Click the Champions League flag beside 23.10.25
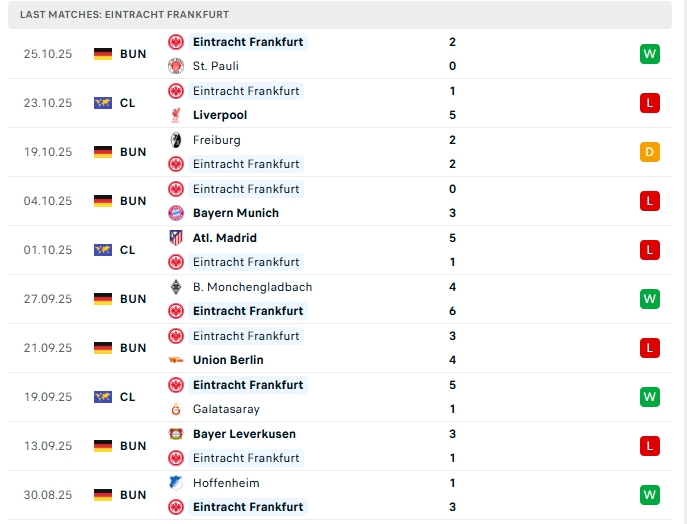687x524 pixels. tap(103, 103)
